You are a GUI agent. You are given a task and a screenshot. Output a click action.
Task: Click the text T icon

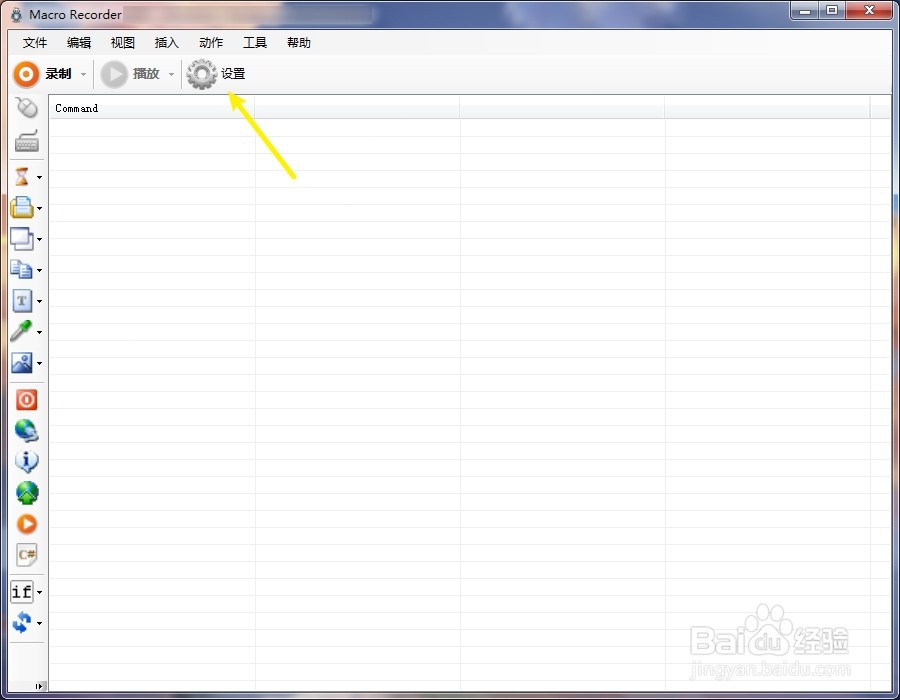[22, 301]
